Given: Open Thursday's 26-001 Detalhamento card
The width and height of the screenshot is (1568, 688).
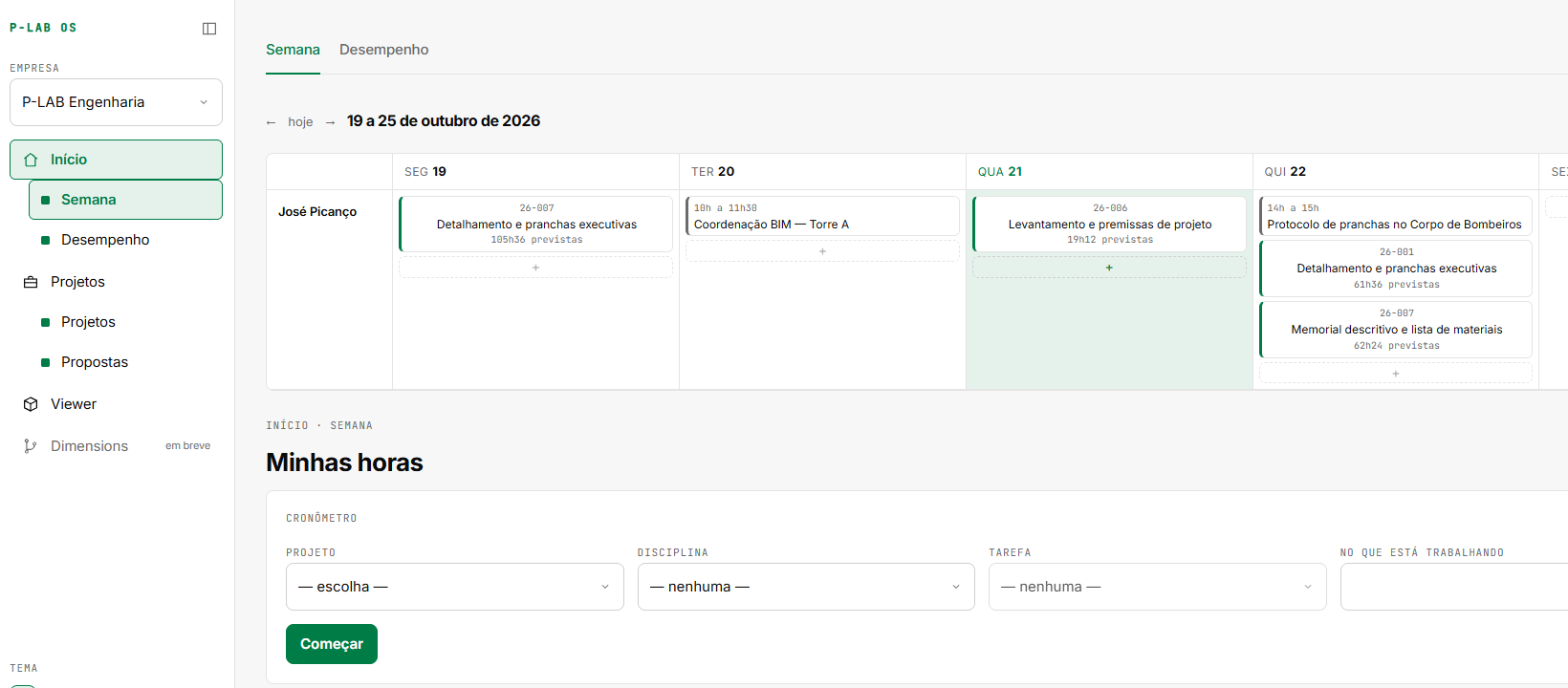Looking at the screenshot, I should tap(1396, 269).
